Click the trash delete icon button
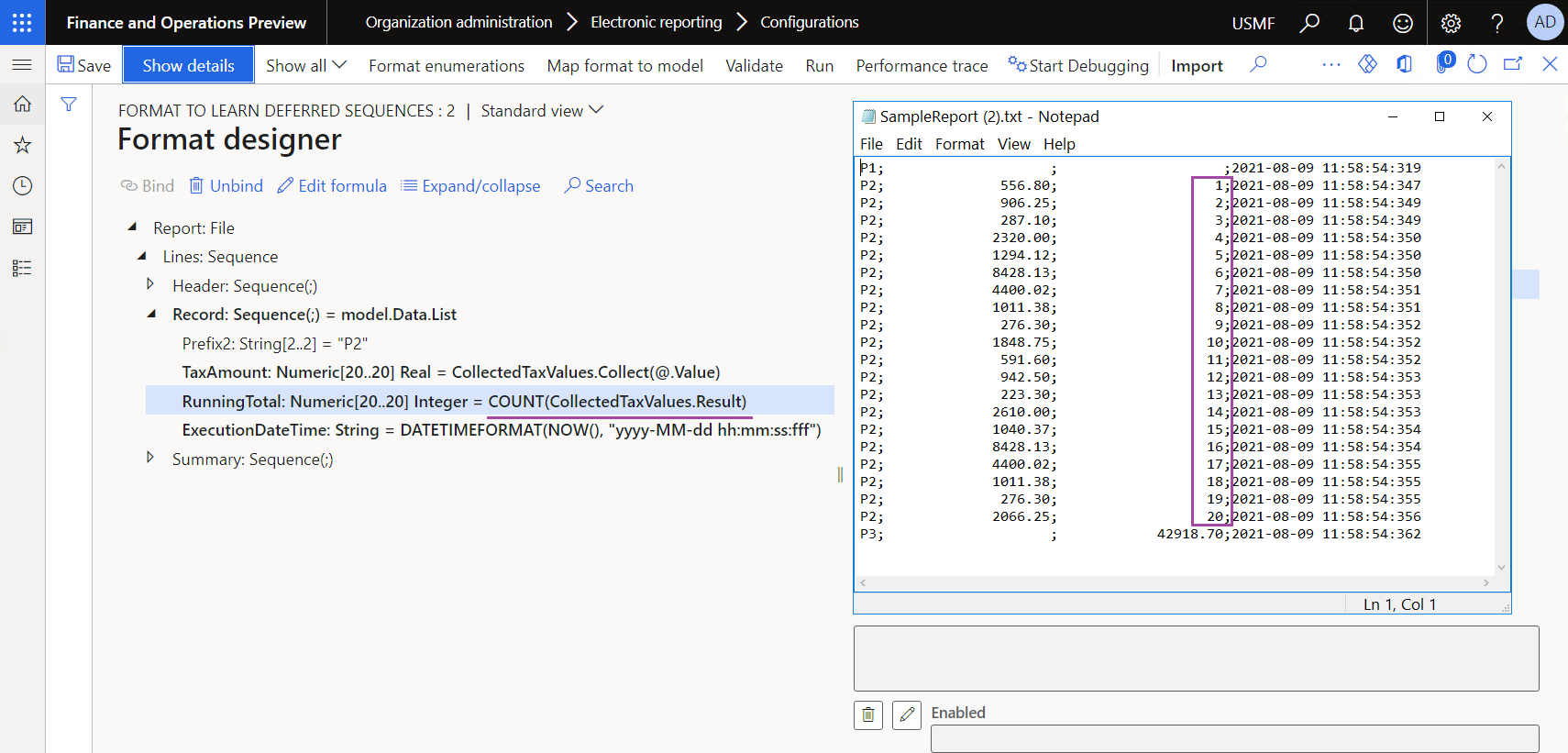 pyautogui.click(x=867, y=714)
